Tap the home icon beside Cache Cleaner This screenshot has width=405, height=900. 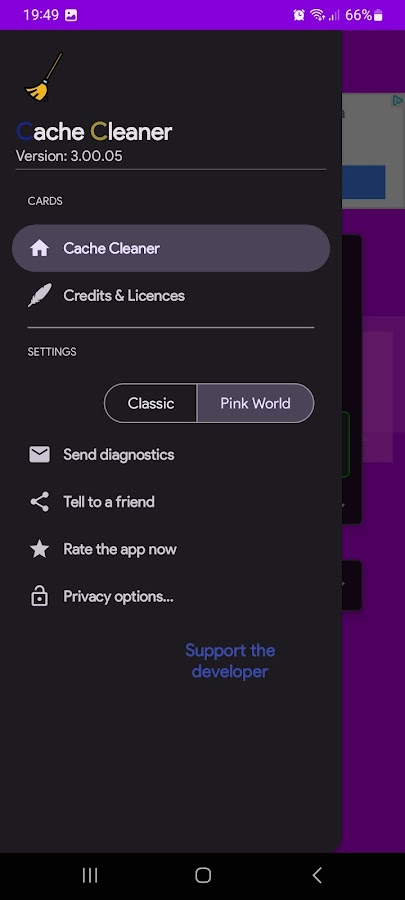[x=39, y=249]
